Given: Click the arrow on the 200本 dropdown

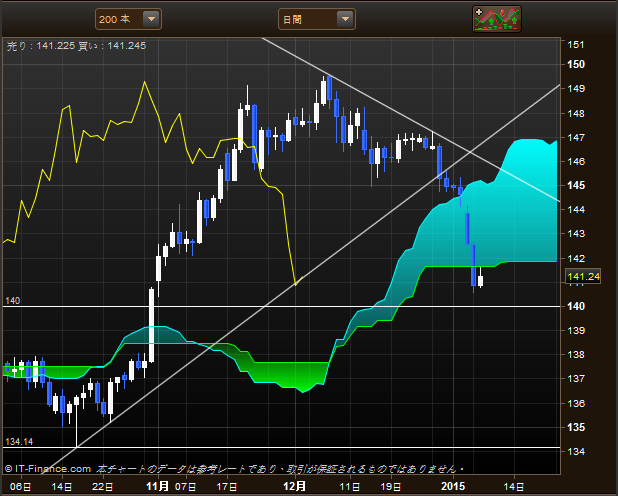Looking at the screenshot, I should (x=151, y=19).
